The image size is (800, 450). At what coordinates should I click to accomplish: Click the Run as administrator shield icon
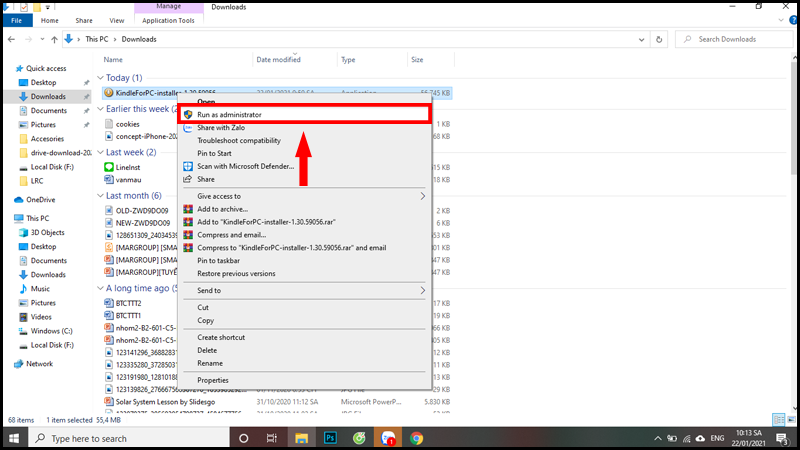(x=188, y=115)
